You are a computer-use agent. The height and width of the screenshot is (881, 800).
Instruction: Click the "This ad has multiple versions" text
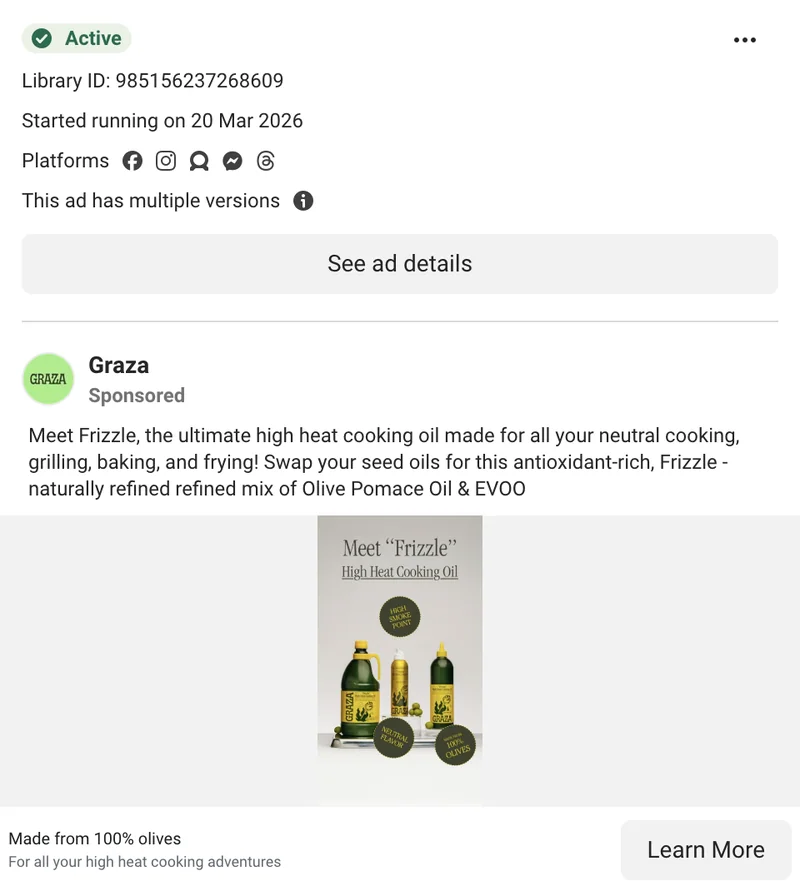[151, 201]
